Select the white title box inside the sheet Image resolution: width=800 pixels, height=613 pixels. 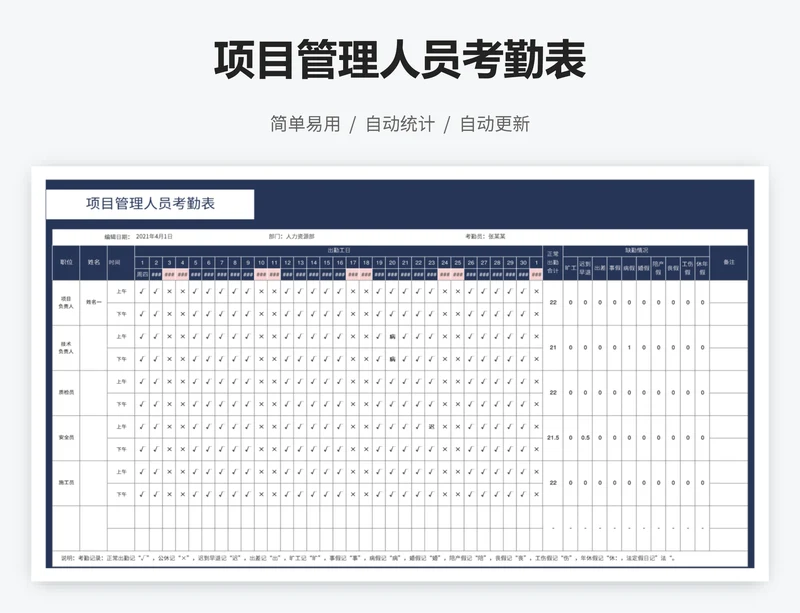click(x=150, y=204)
